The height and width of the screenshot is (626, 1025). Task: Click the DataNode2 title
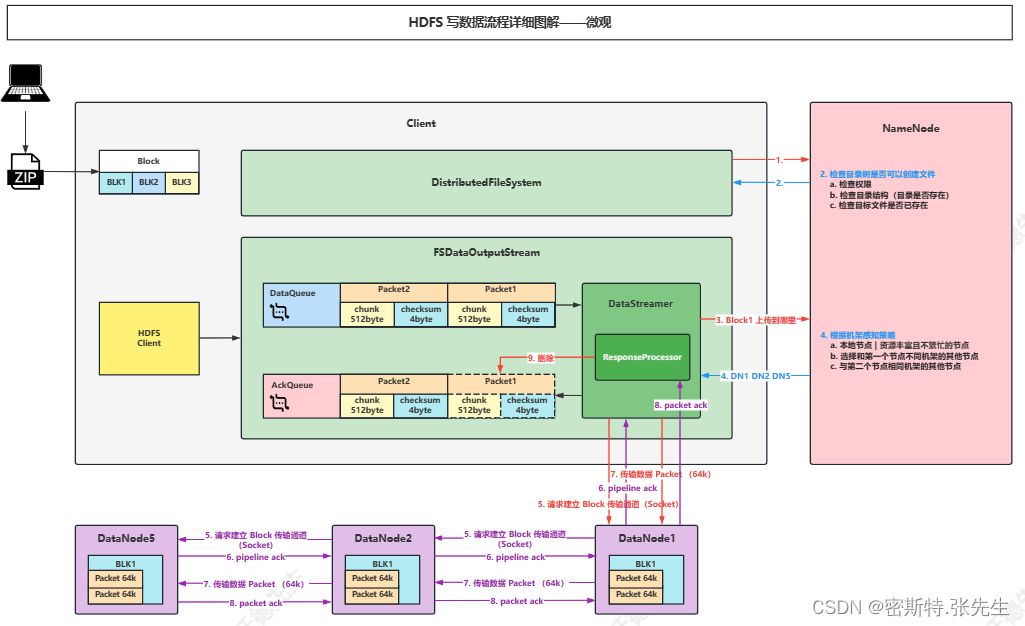point(383,538)
